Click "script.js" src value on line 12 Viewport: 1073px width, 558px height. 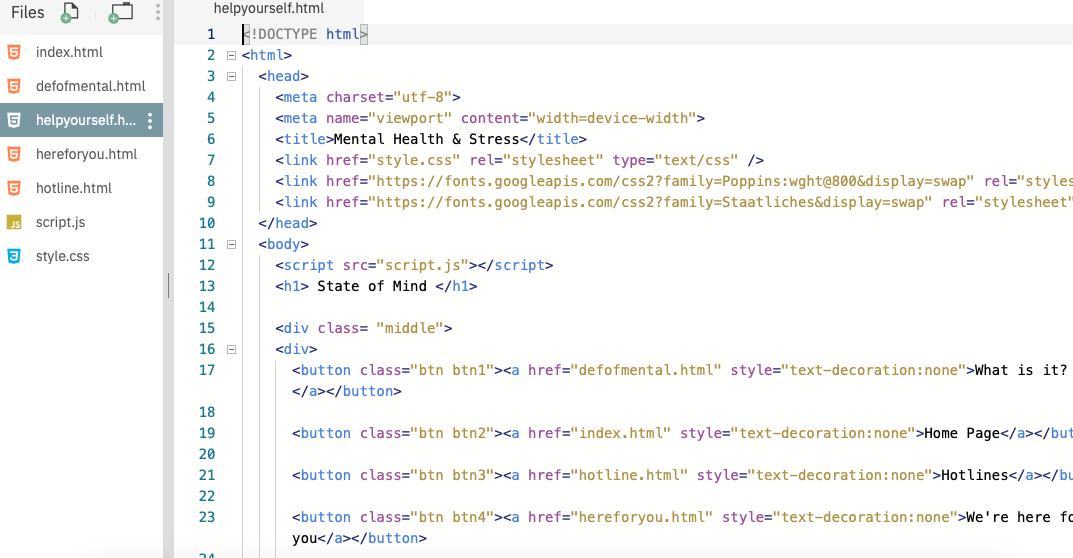pos(422,265)
